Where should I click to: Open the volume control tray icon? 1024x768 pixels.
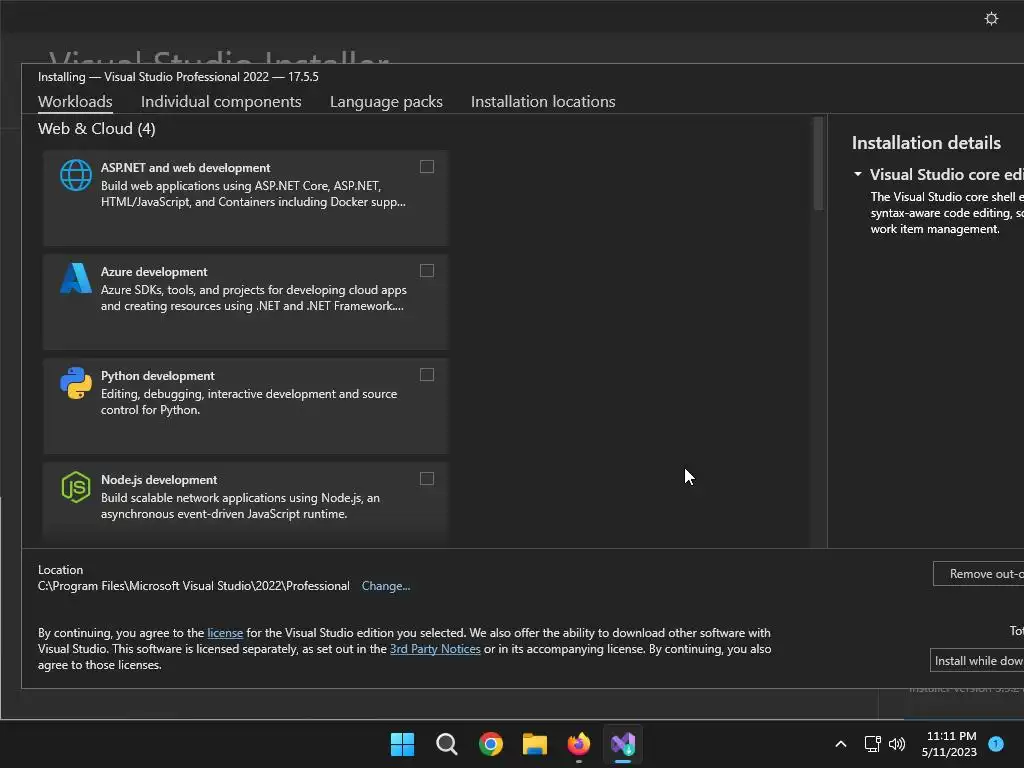pos(897,744)
